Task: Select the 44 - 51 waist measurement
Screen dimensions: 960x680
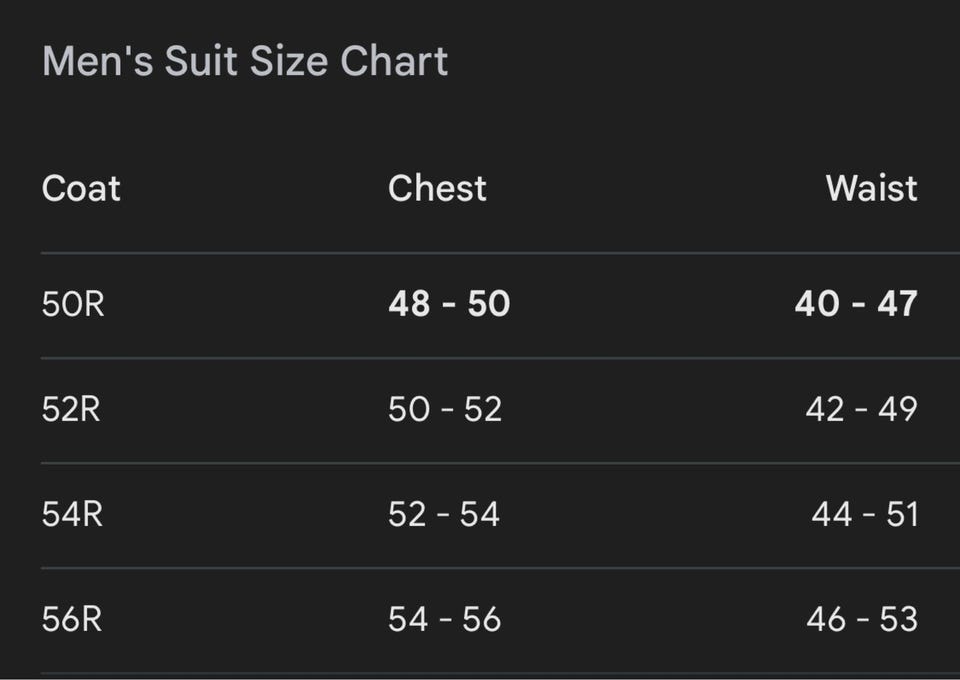Action: [864, 514]
